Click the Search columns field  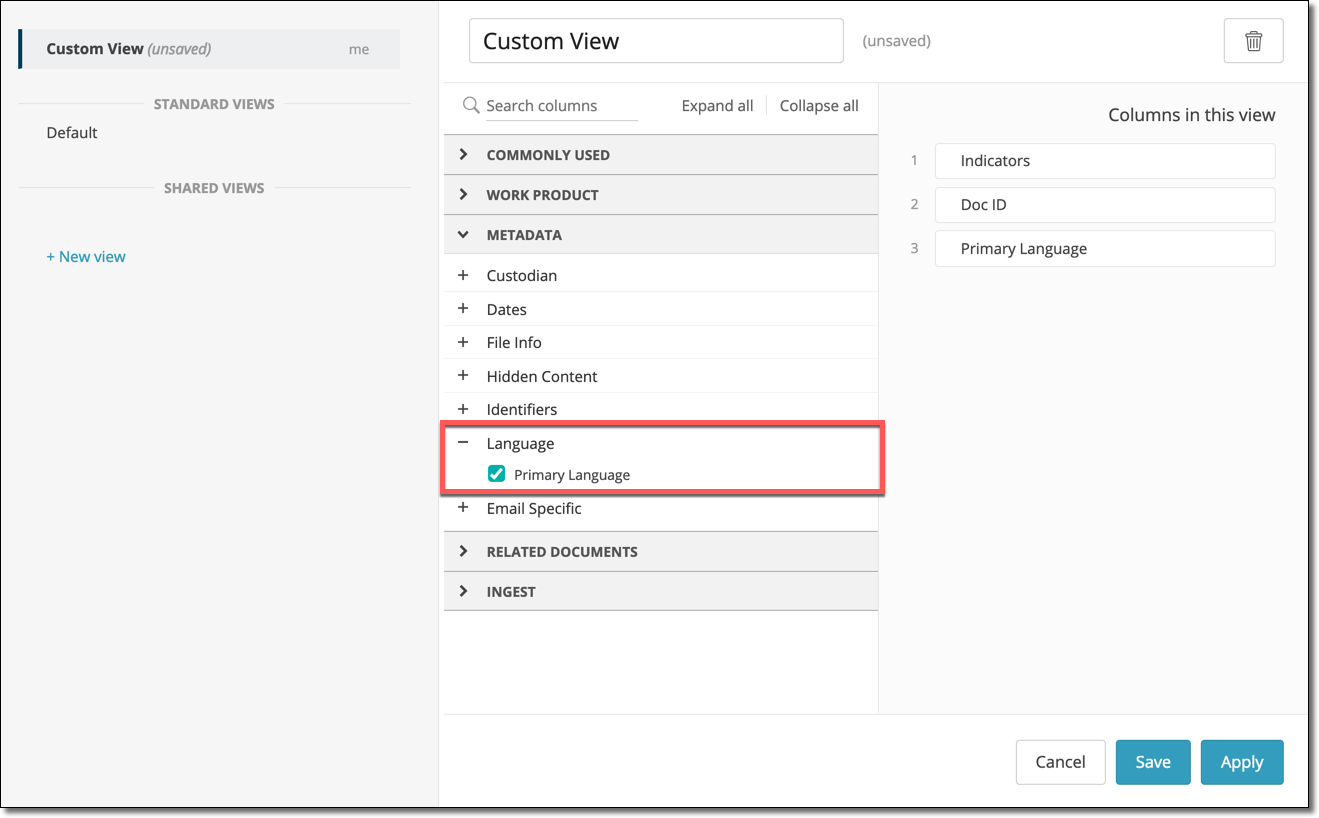(562, 106)
